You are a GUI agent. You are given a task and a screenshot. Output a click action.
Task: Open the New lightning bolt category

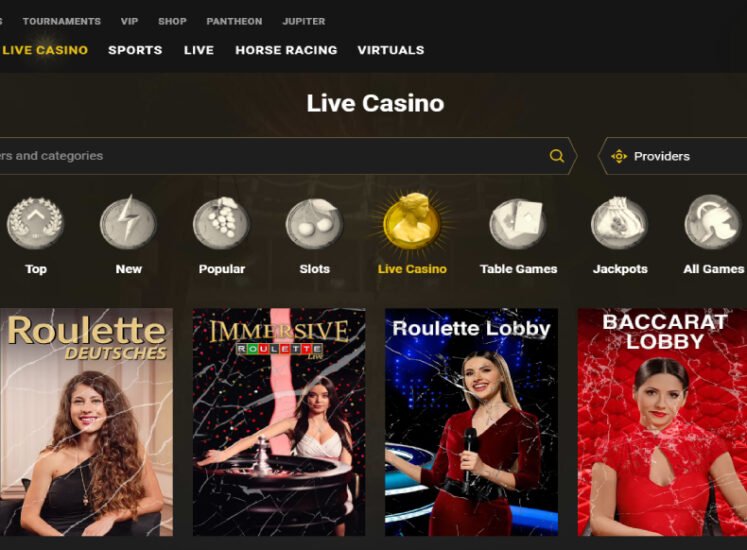pyautogui.click(x=128, y=223)
